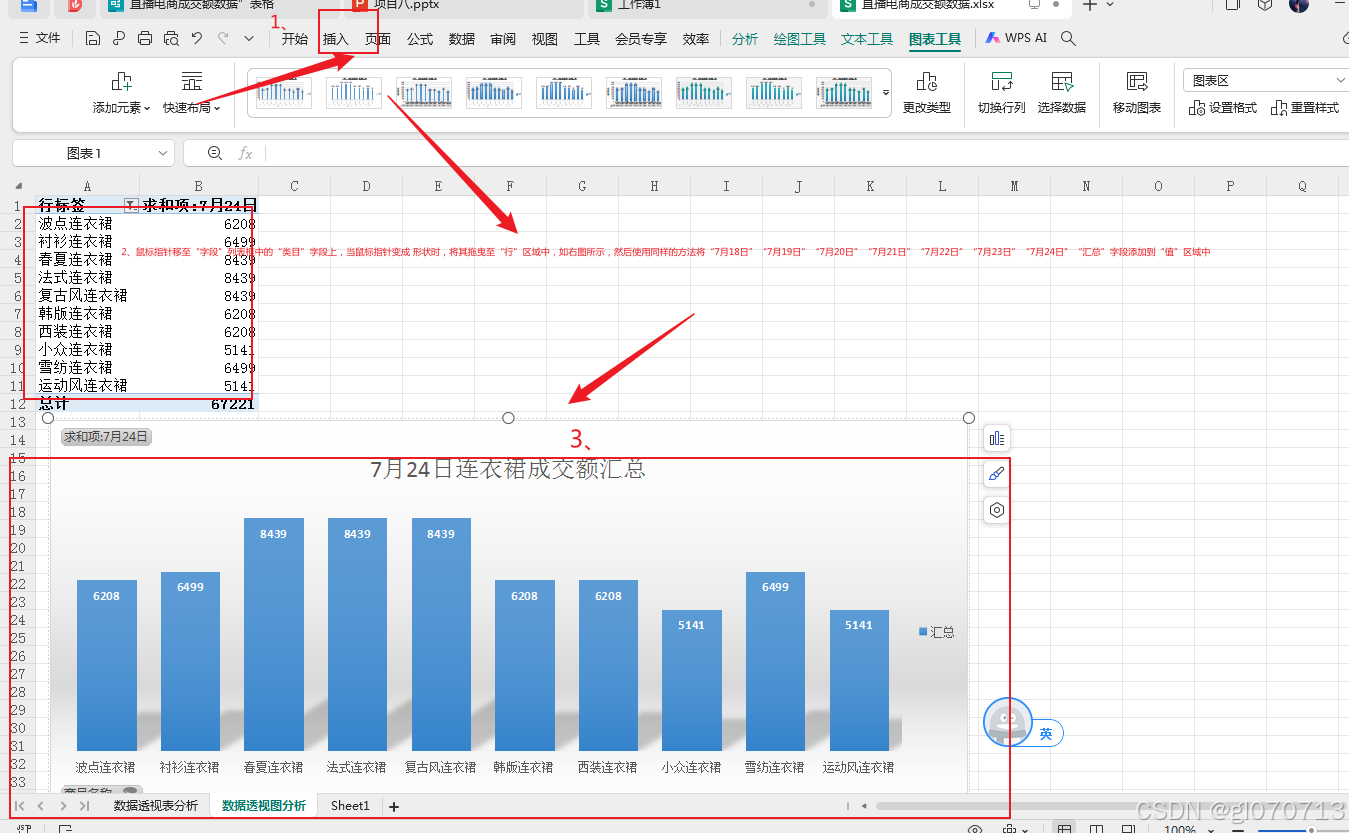Click the chart elements button beside the chart
Viewport: 1349px width, 833px height.
coord(997,438)
